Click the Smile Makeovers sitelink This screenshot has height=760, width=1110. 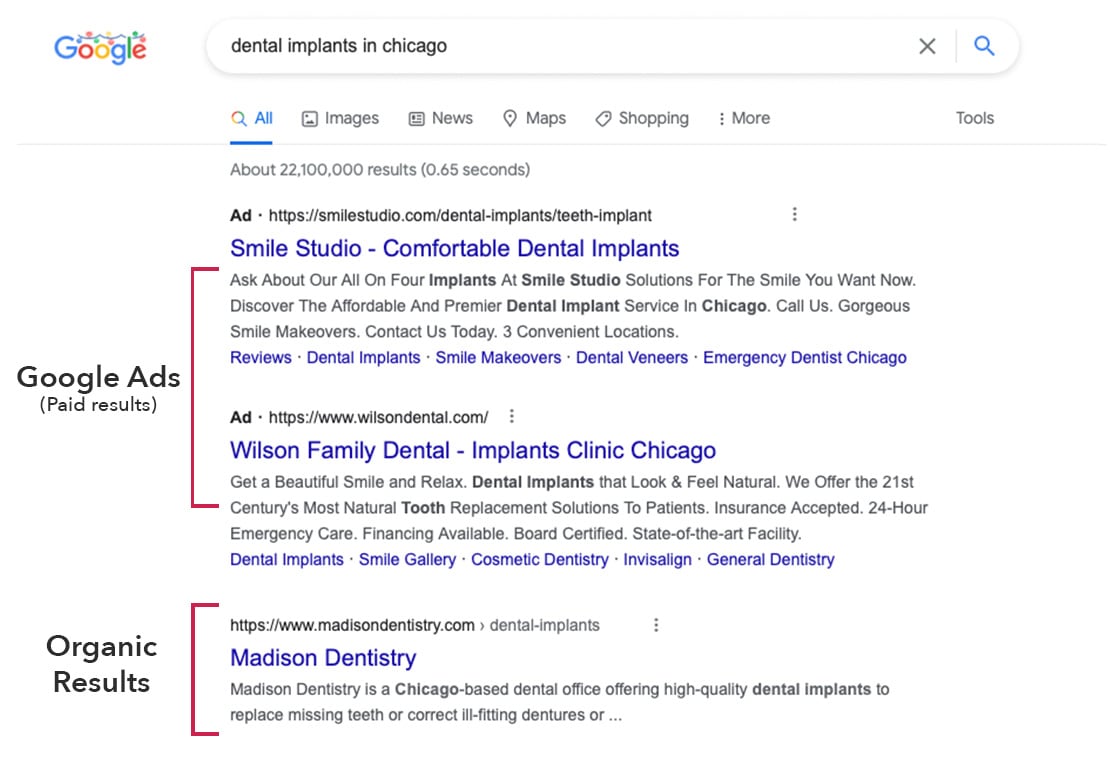[x=498, y=358]
